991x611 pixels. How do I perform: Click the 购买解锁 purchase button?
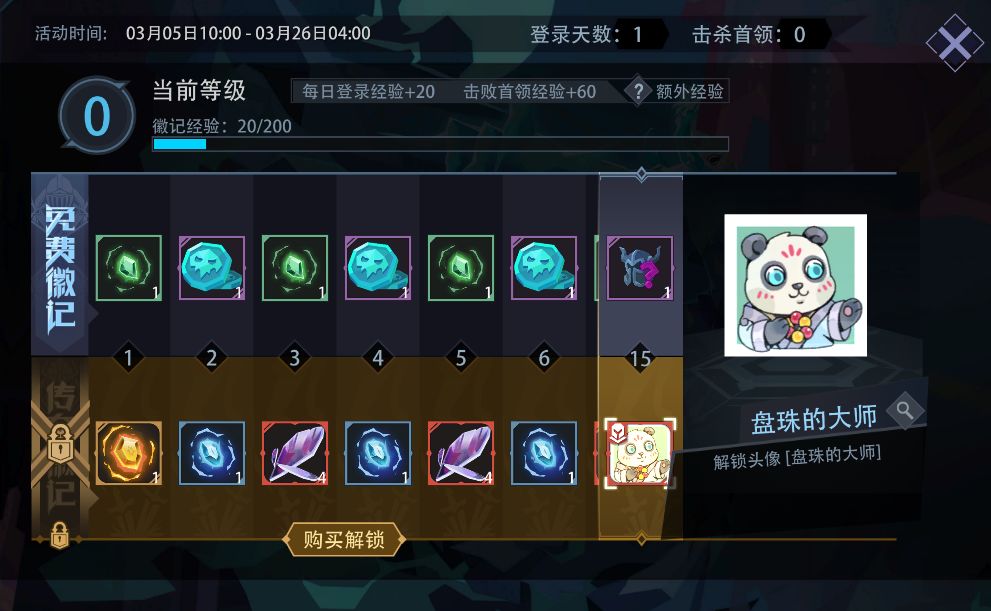pos(344,540)
